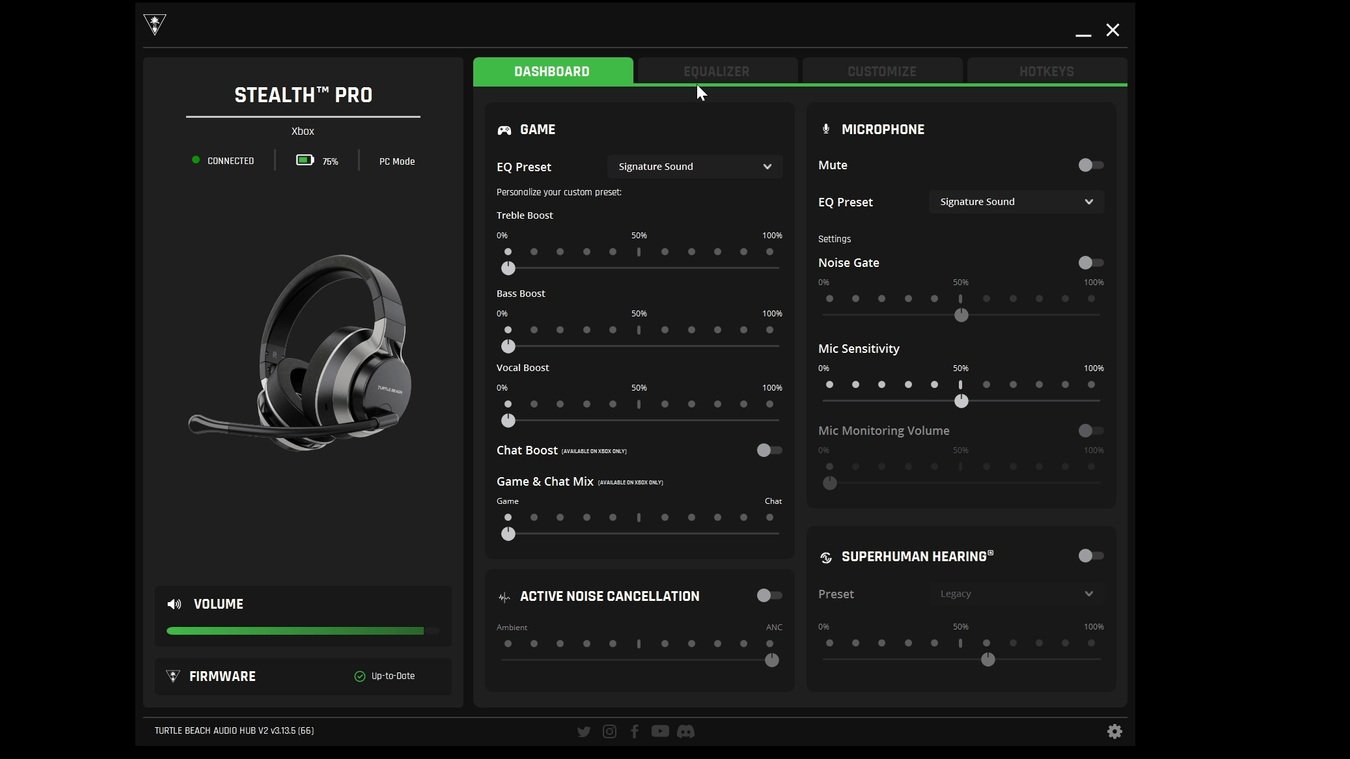Open the Hotkeys tab
Screen dimensions: 1350x759
pyautogui.click(x=1047, y=71)
